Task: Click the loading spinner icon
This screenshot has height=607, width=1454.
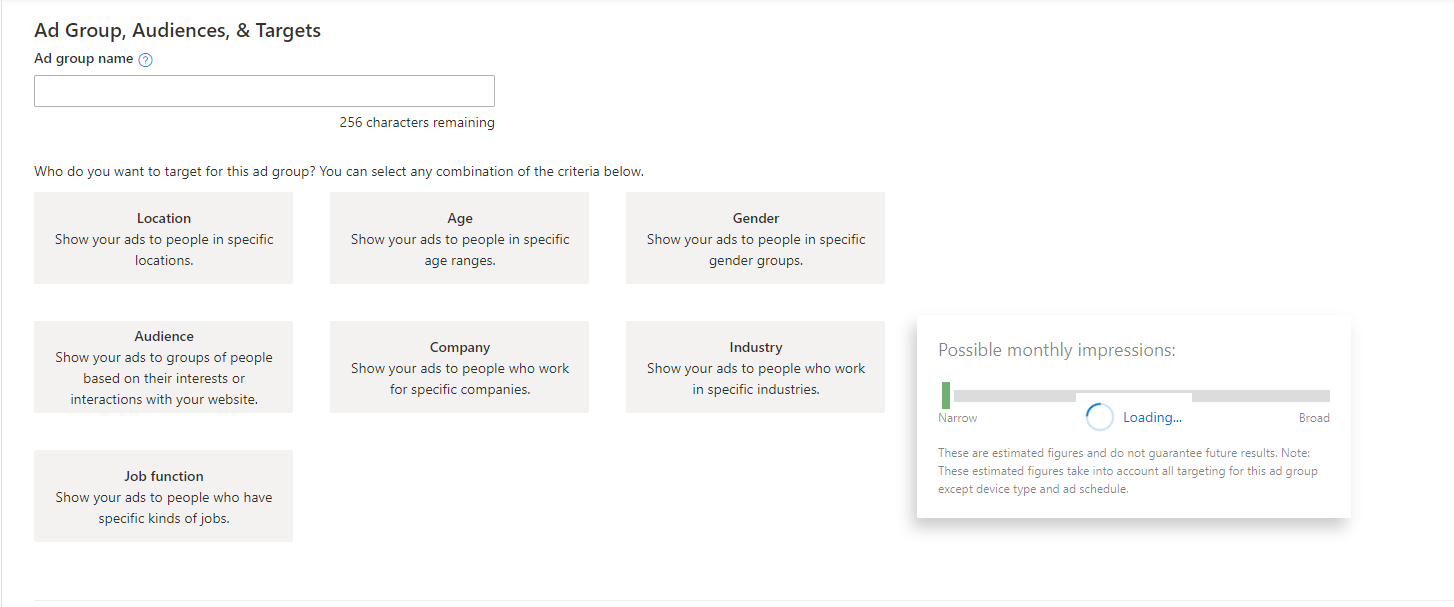Action: [1099, 417]
